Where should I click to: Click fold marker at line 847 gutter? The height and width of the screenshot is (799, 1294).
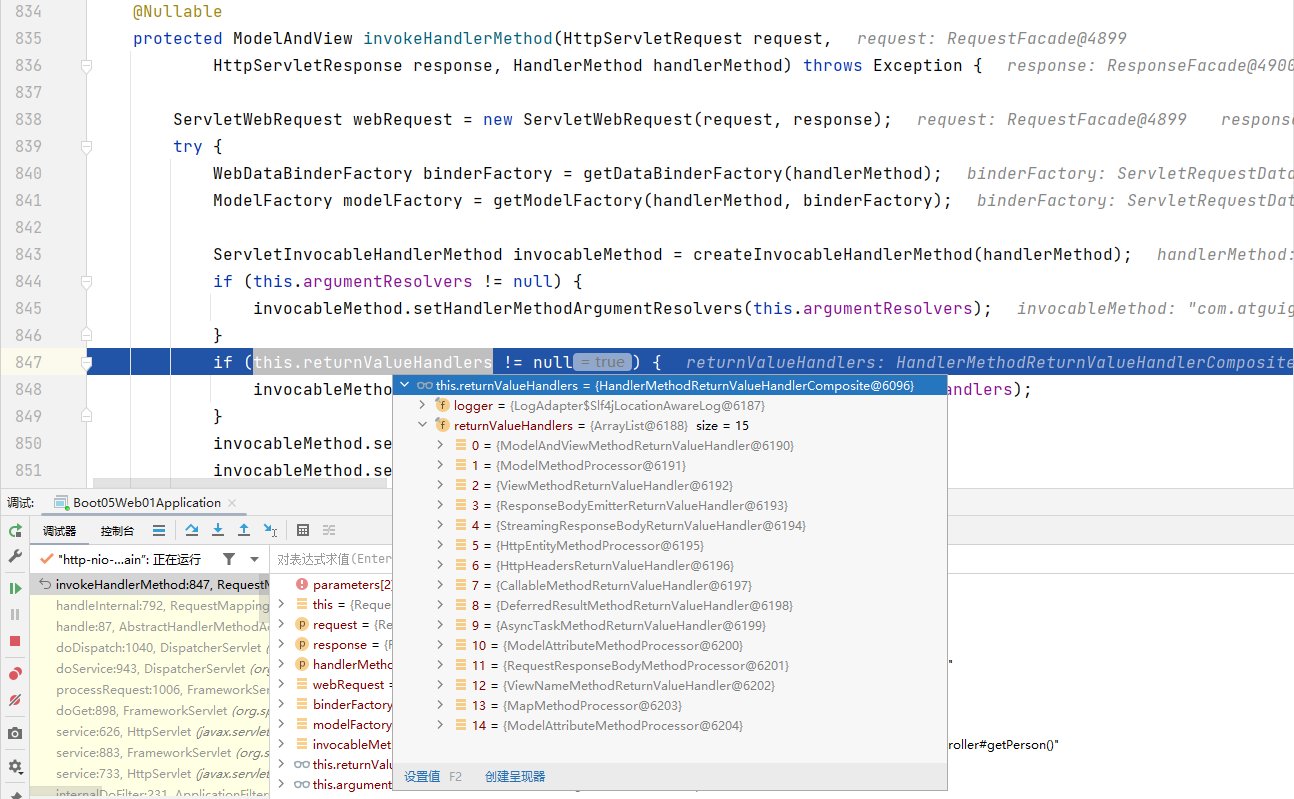click(x=87, y=362)
